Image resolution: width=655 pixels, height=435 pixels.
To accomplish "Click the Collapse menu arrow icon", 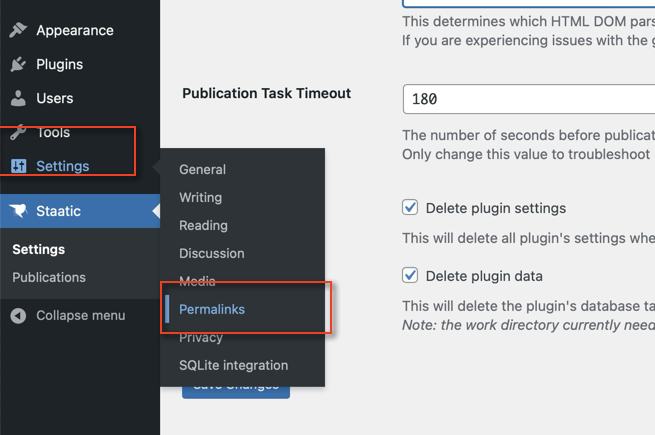I will (18, 315).
